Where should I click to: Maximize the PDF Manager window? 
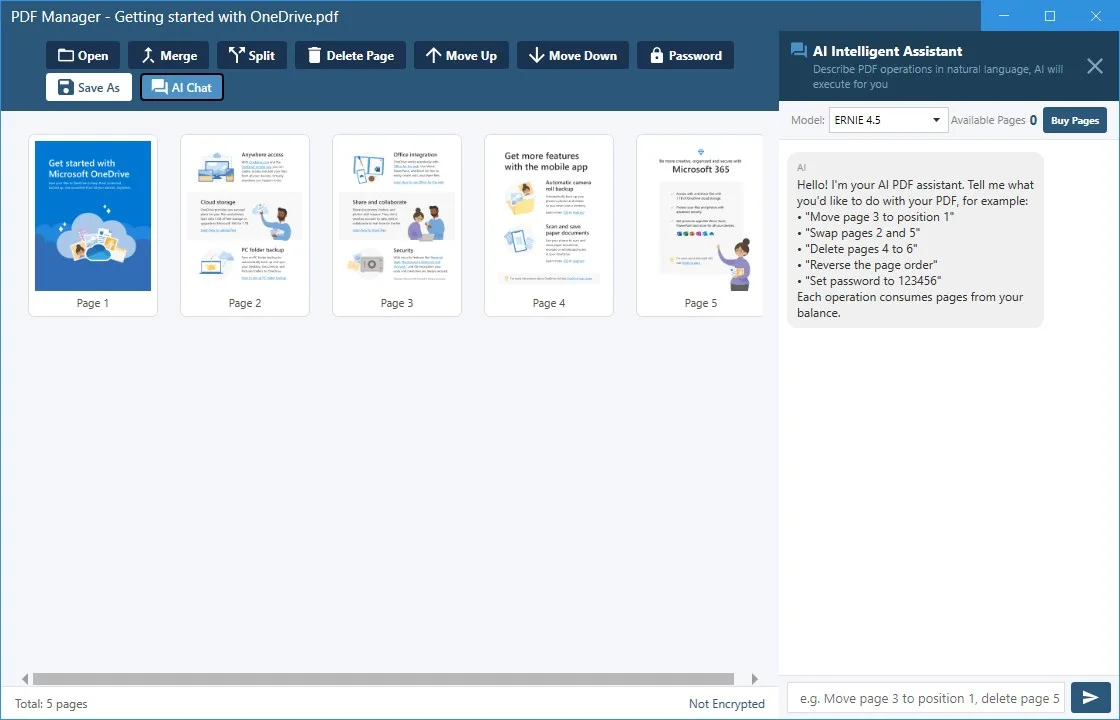pyautogui.click(x=1049, y=16)
